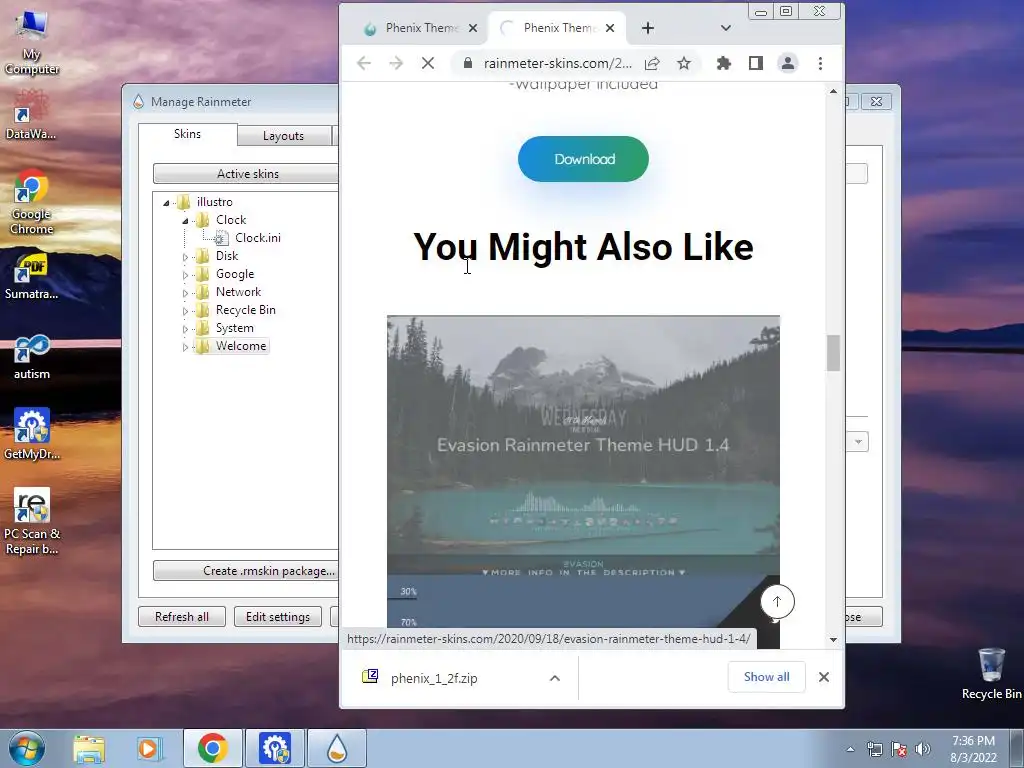Click Show all downloads
The width and height of the screenshot is (1024, 768).
click(766, 677)
